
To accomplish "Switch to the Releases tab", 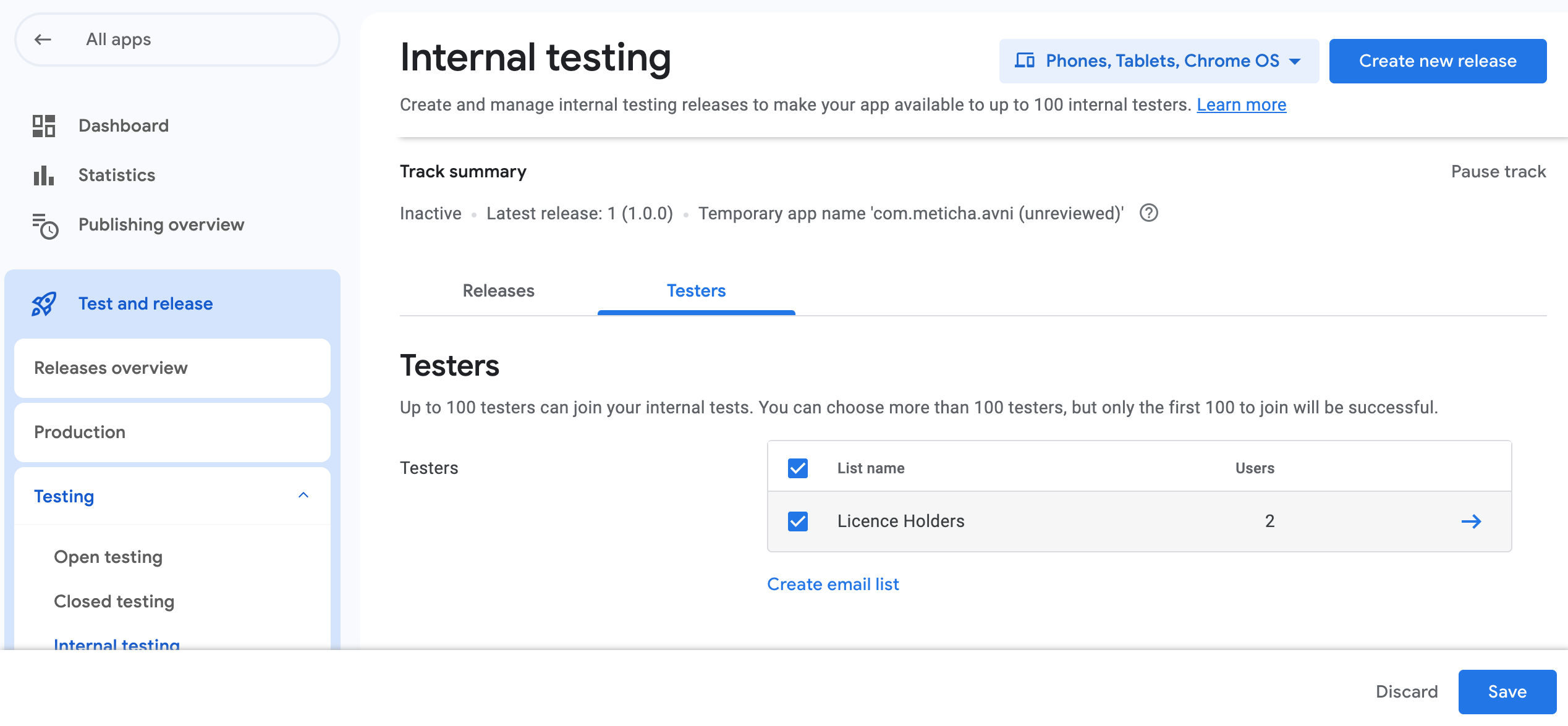I will coord(498,290).
